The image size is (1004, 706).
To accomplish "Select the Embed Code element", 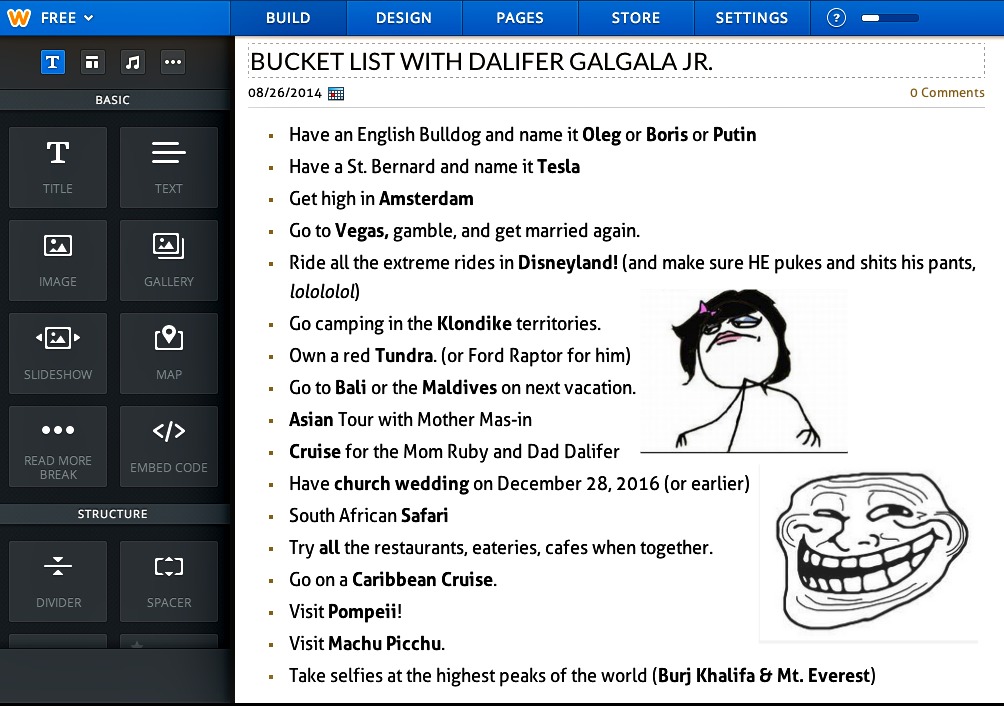I will click(x=169, y=446).
